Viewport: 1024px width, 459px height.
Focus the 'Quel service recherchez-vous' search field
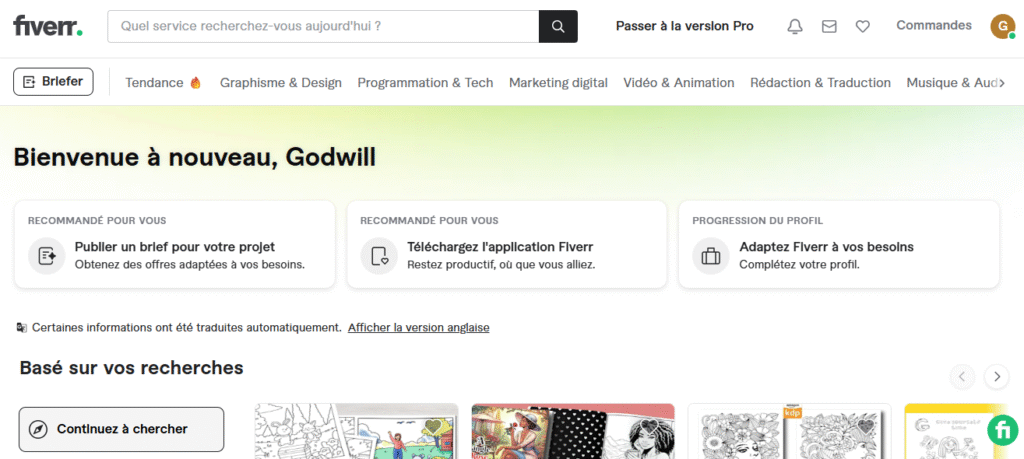tap(323, 26)
